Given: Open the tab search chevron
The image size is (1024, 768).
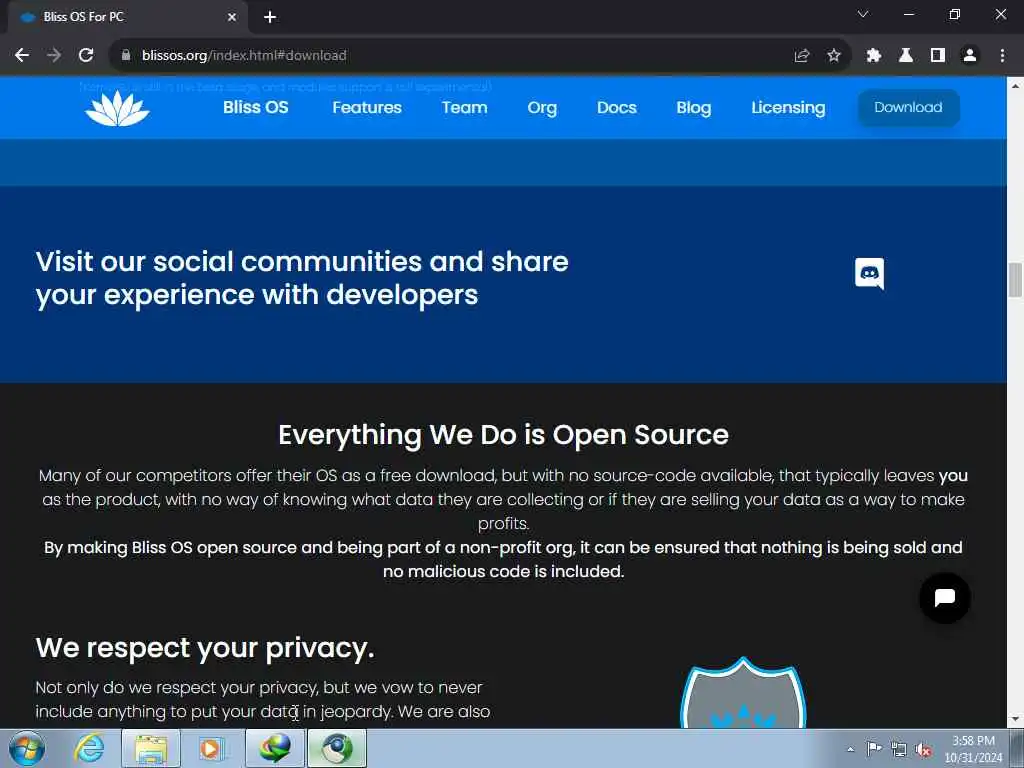Looking at the screenshot, I should point(863,14).
